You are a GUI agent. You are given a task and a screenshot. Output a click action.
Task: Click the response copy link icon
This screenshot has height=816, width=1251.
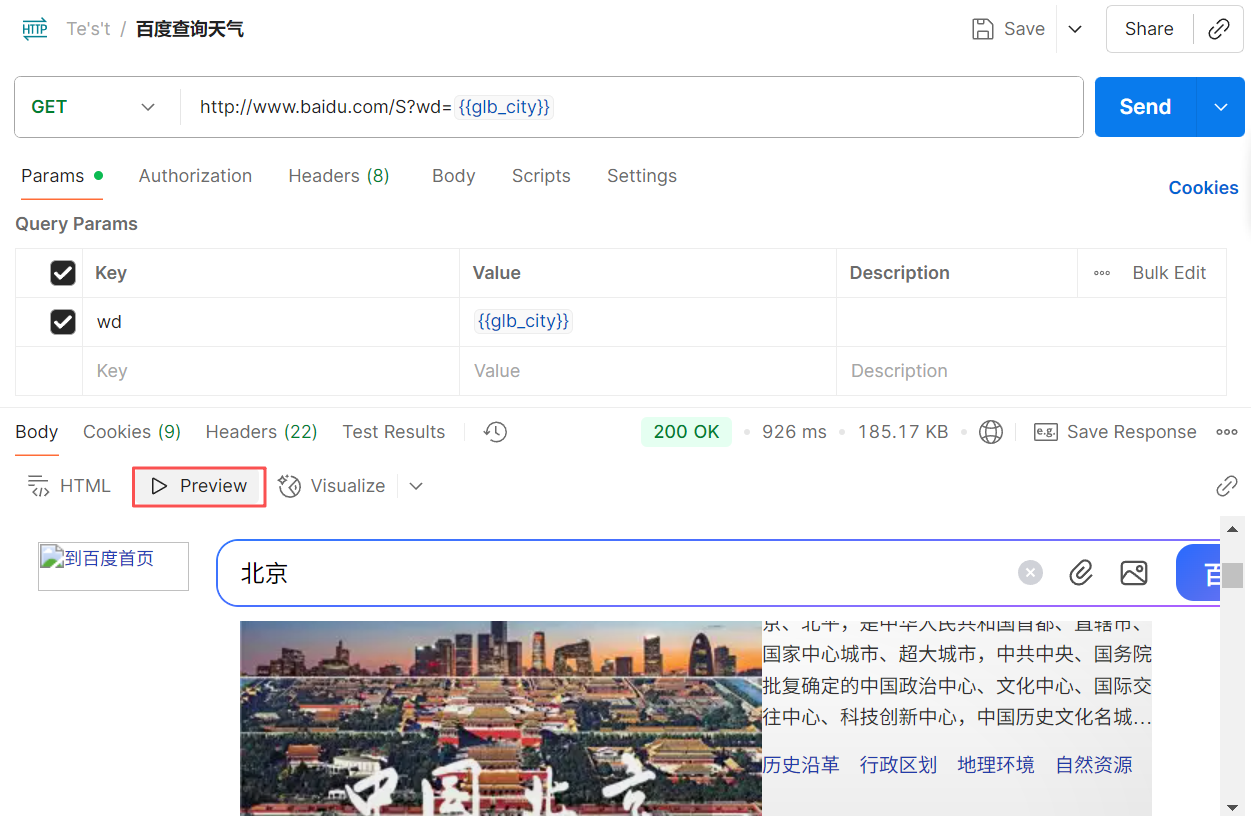1227,486
